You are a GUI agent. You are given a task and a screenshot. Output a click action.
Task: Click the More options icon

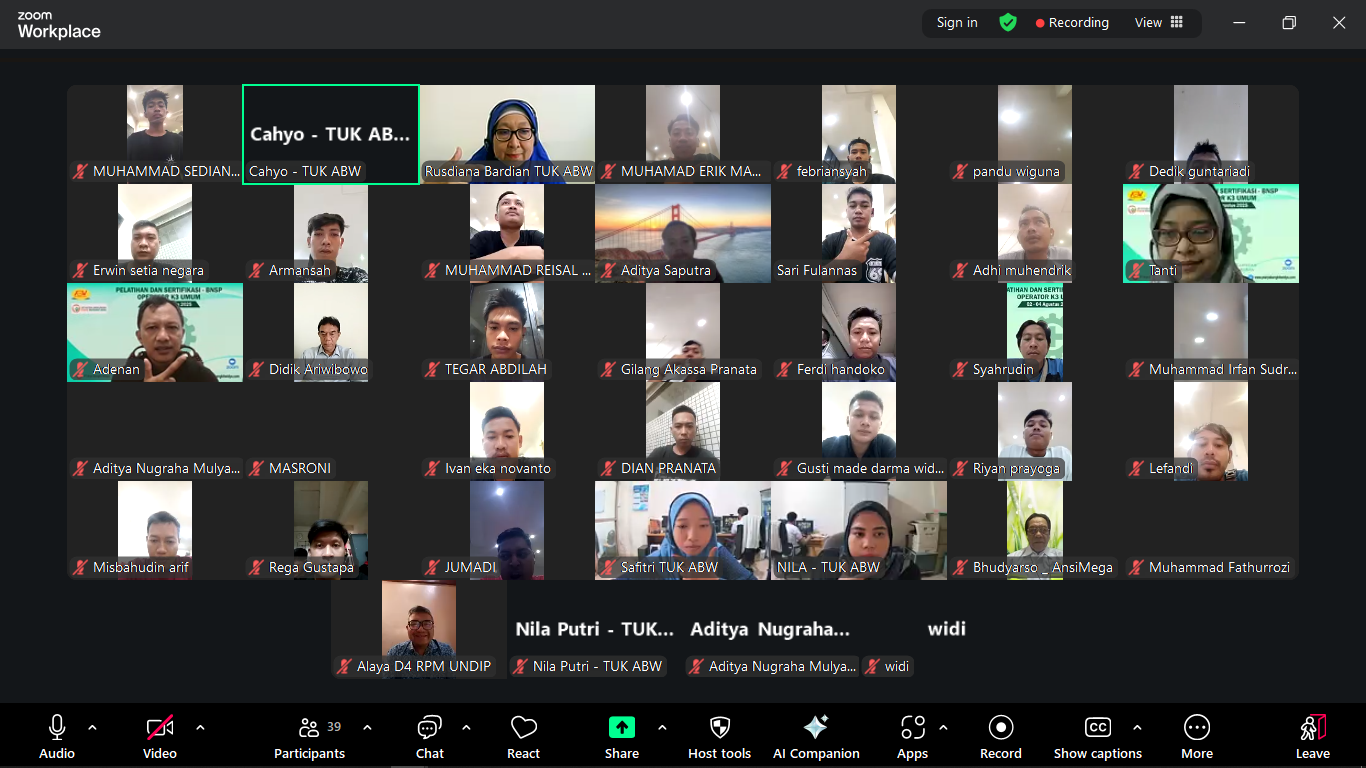(1196, 728)
